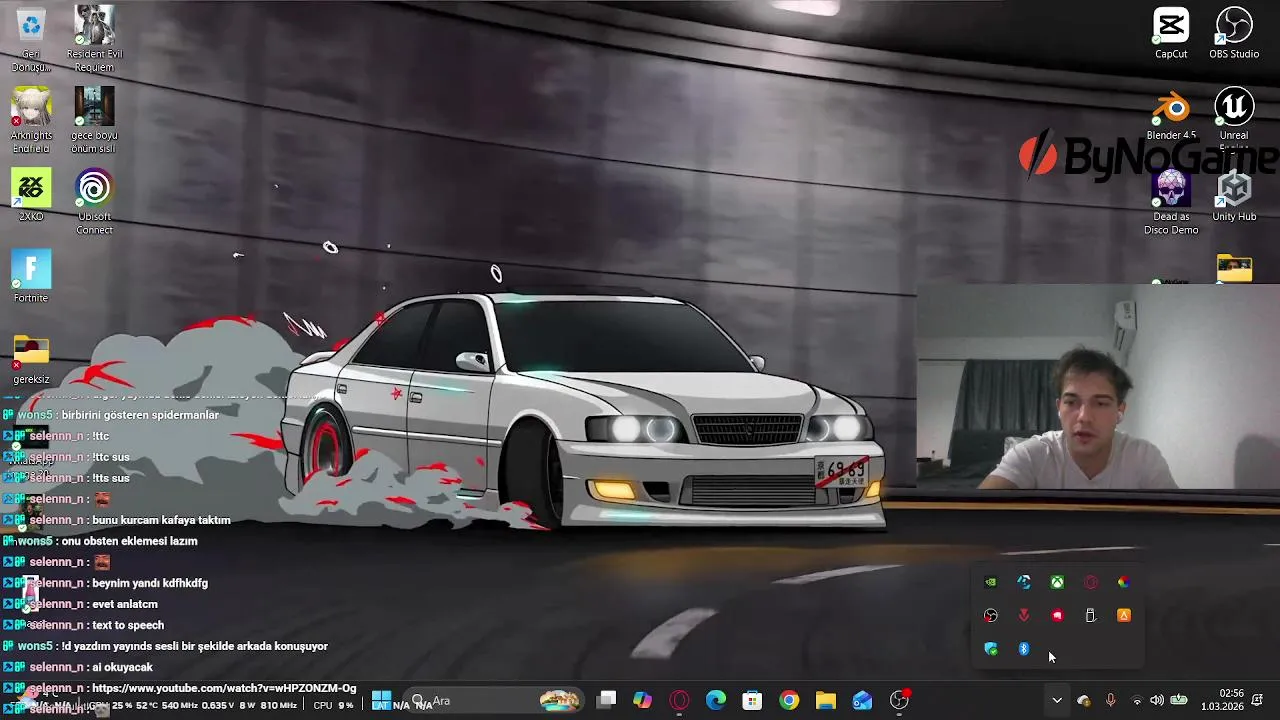Open the Windows Start menu
1280x720 pixels.
point(381,700)
